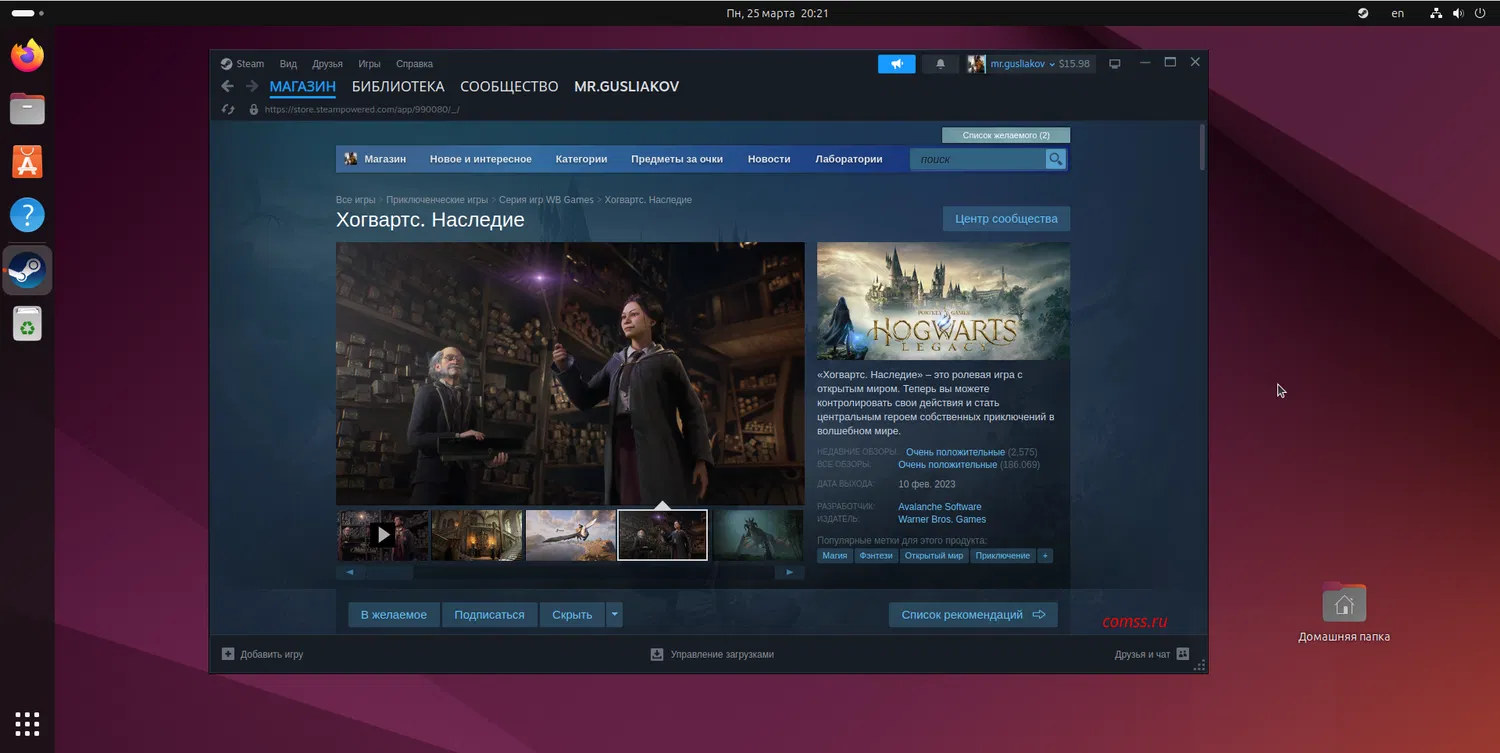Click the Приключенческие игры breadcrumb
The width and height of the screenshot is (1500, 753).
point(437,200)
